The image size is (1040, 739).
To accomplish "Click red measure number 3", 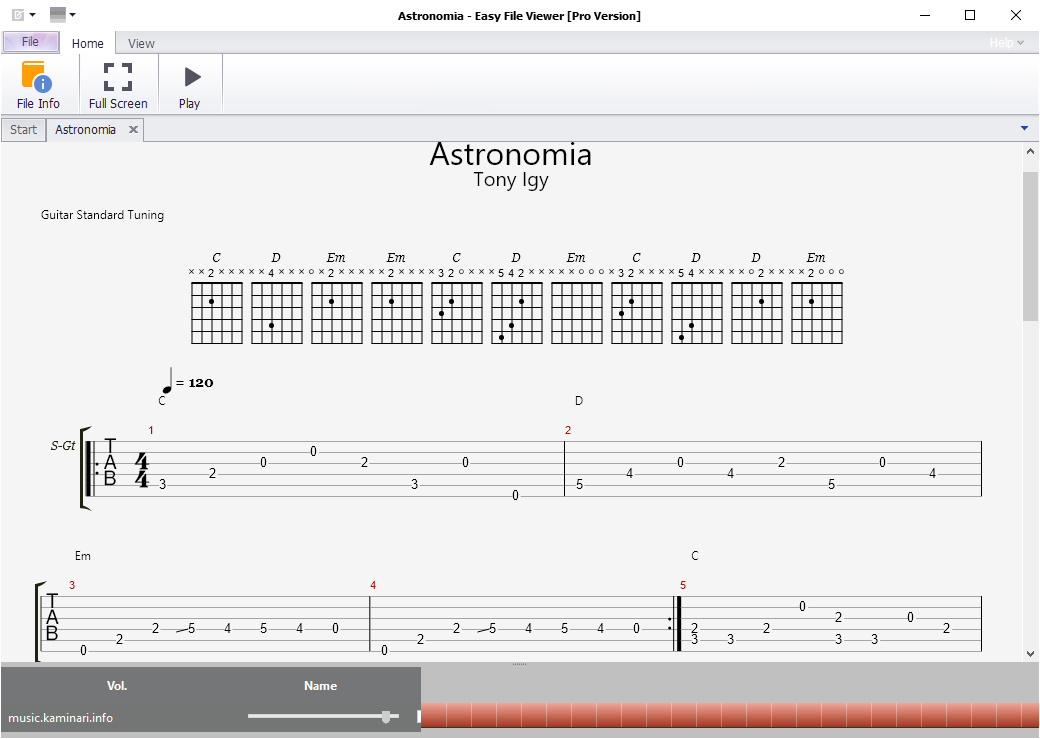I will pos(72,585).
